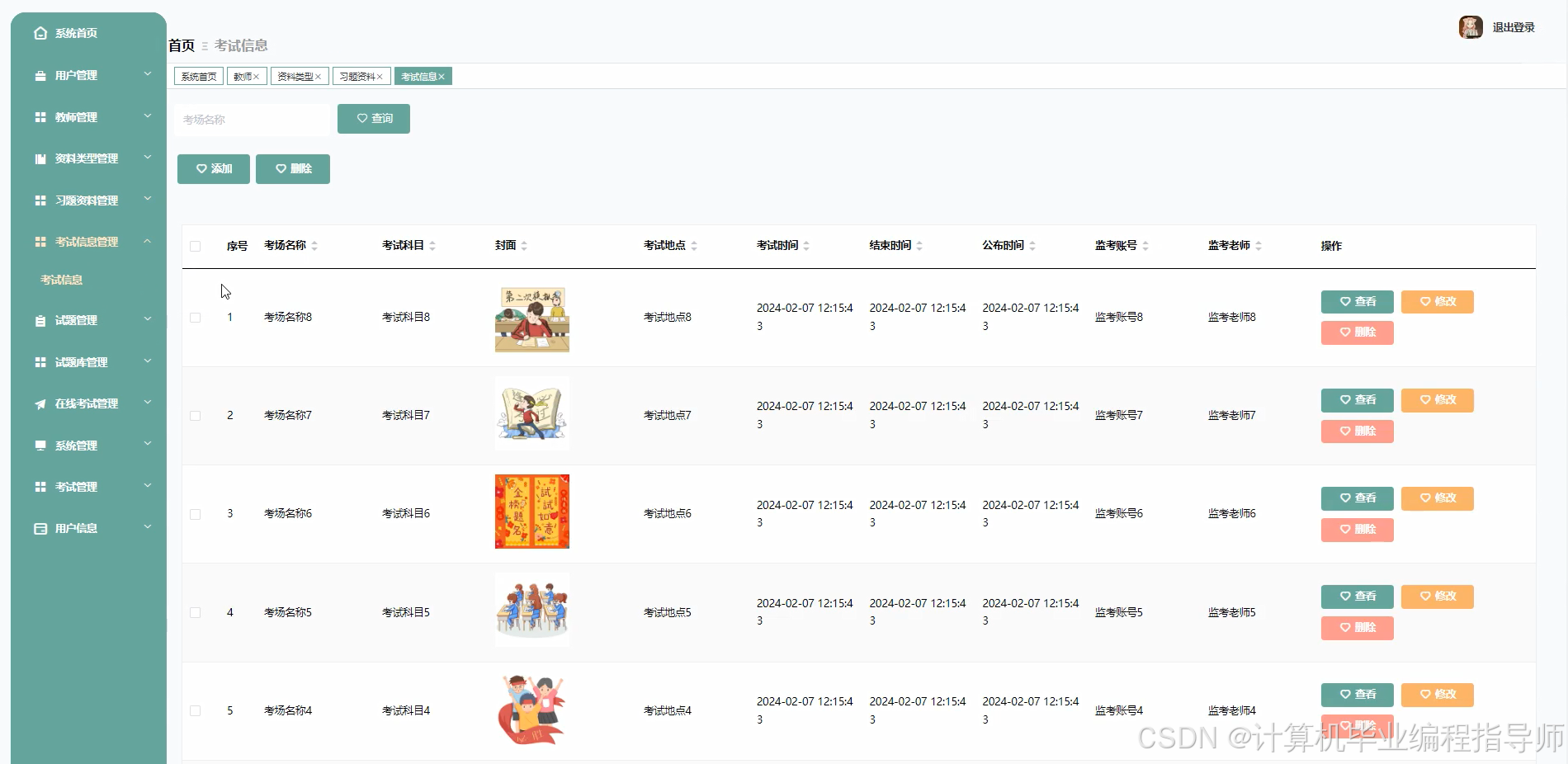Image resolution: width=1568 pixels, height=764 pixels.
Task: Click the 退出登录 link
Action: pos(1514,27)
